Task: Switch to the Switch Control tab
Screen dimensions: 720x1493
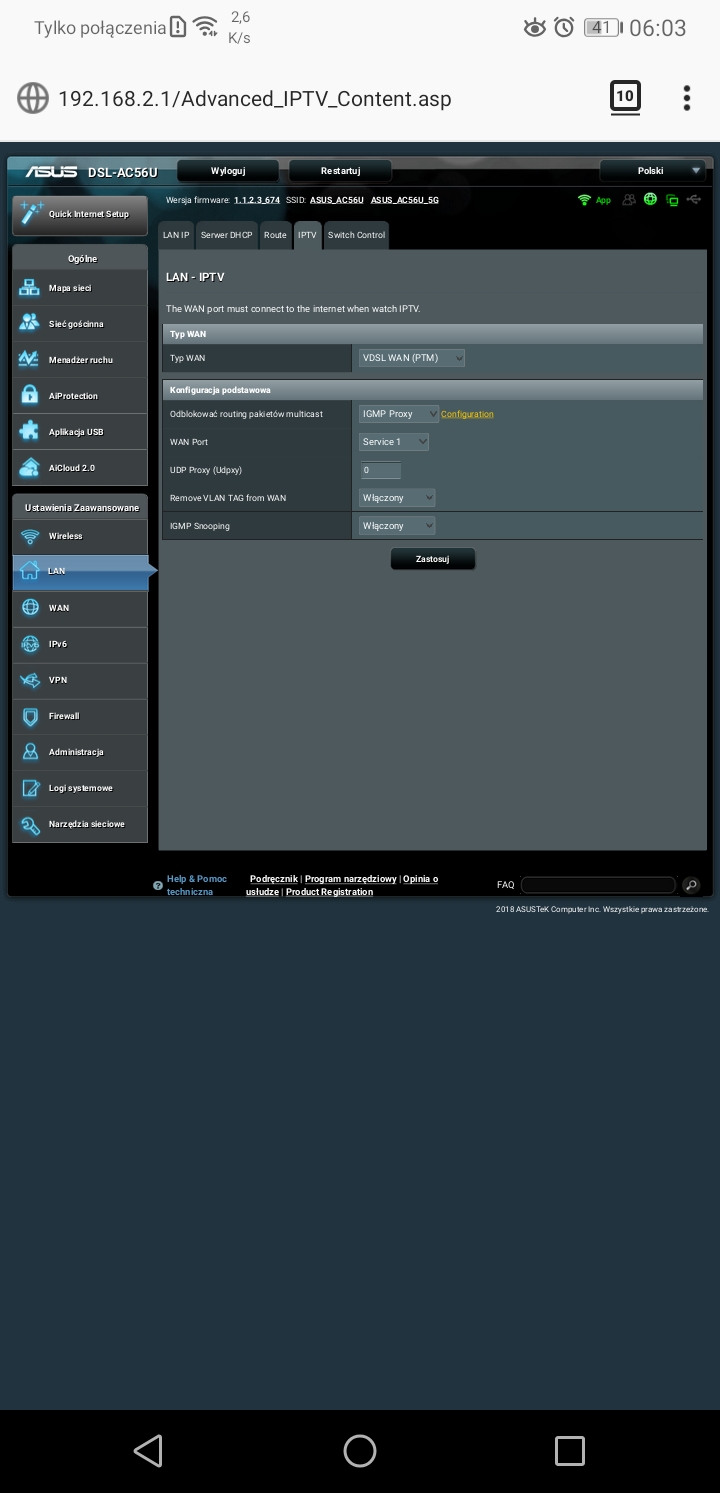Action: (x=356, y=235)
